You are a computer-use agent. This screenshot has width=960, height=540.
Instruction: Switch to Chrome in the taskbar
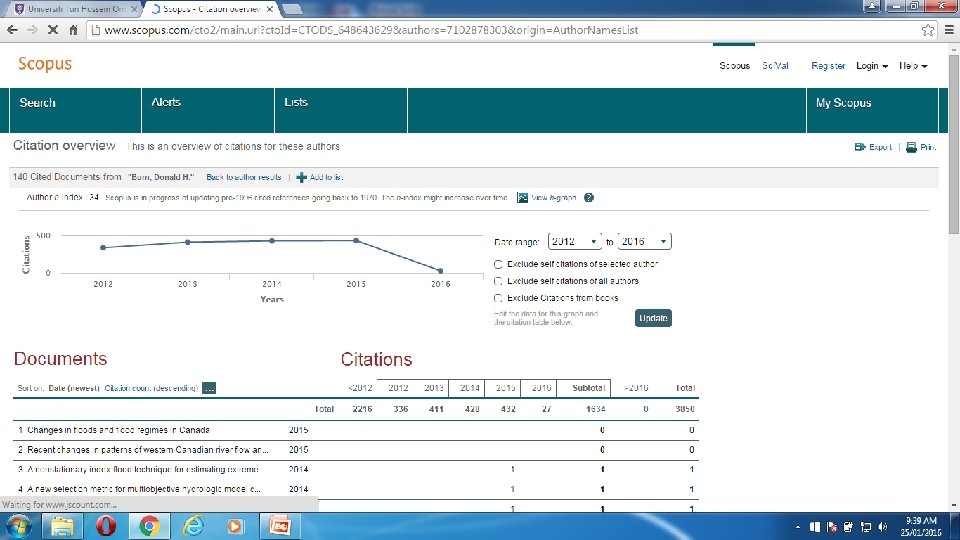click(x=149, y=527)
